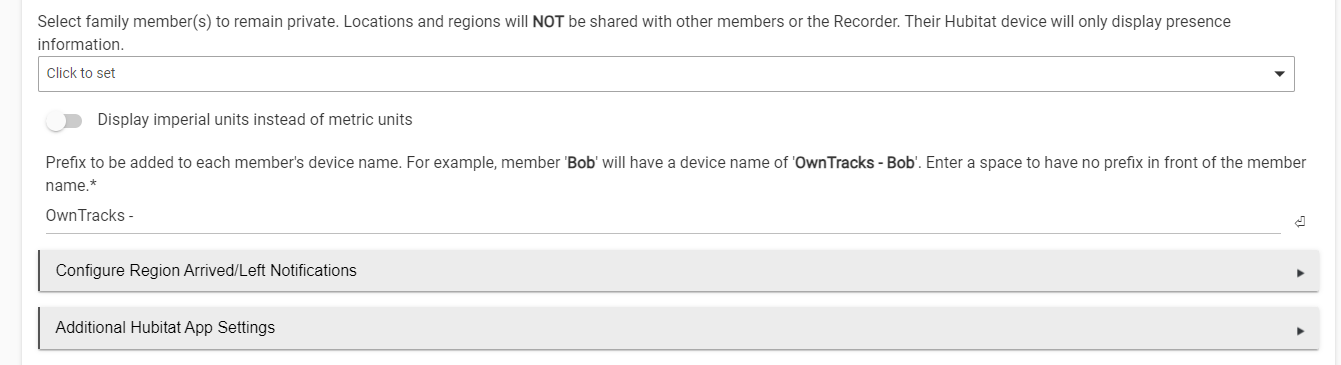
Task: Enable the imperial units toggle switch
Action: click(x=64, y=121)
